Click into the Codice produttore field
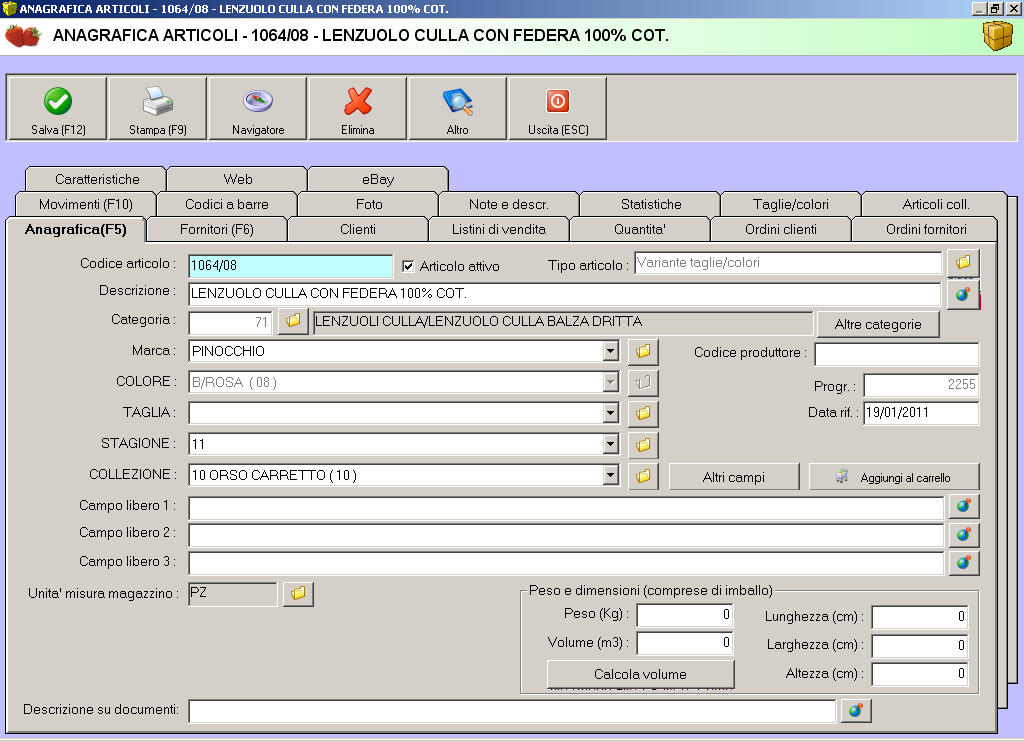The image size is (1024, 742). [896, 354]
